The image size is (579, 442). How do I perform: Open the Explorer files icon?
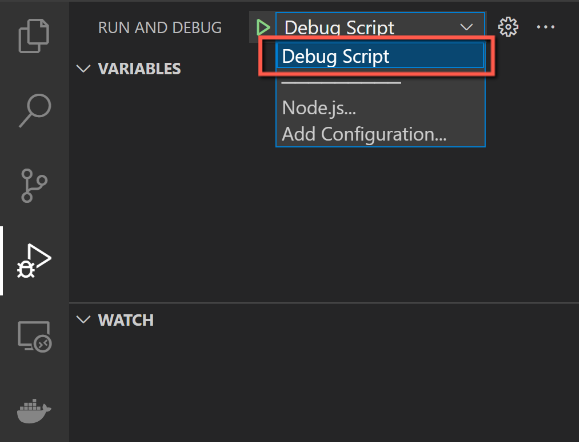click(34, 36)
